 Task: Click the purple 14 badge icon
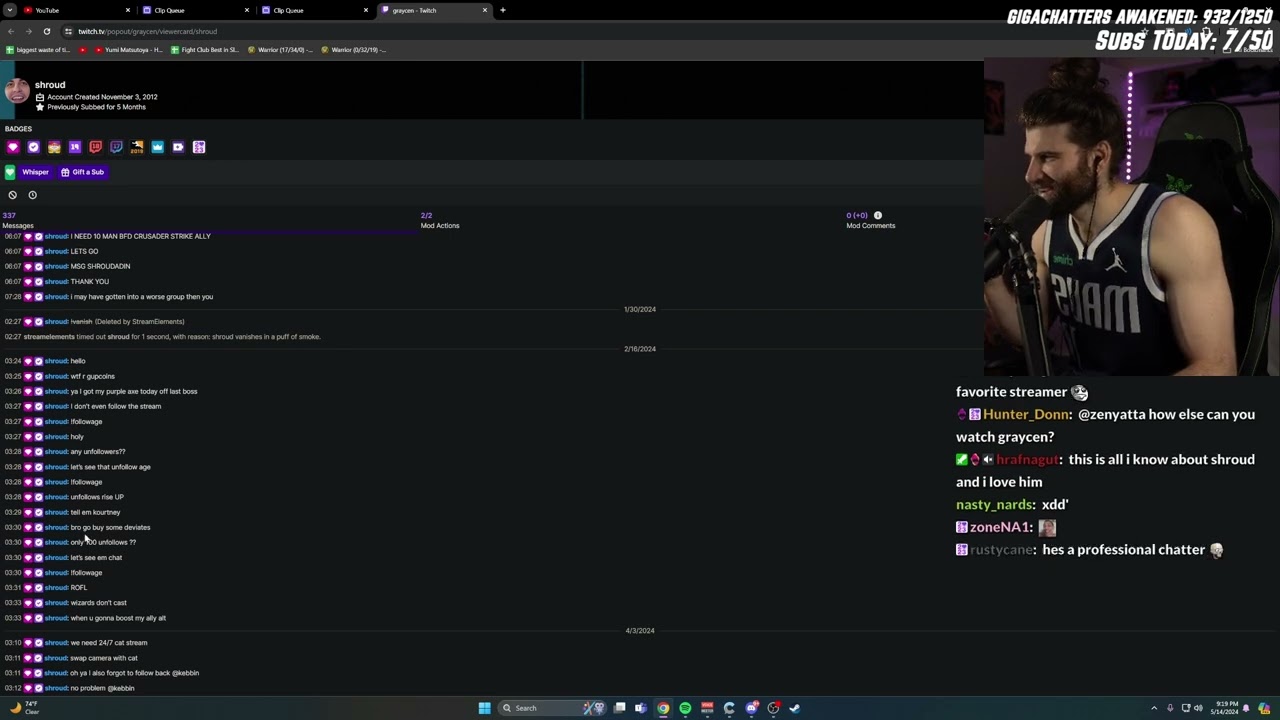coord(75,147)
